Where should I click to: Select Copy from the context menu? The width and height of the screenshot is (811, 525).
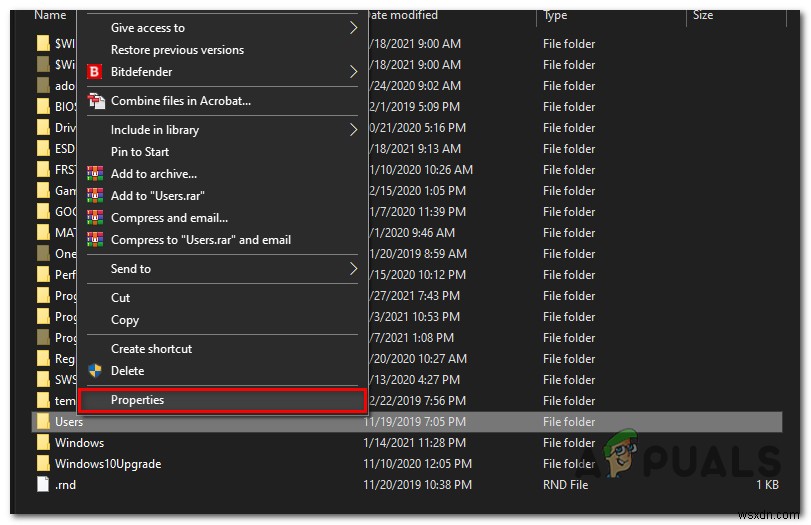[x=125, y=320]
